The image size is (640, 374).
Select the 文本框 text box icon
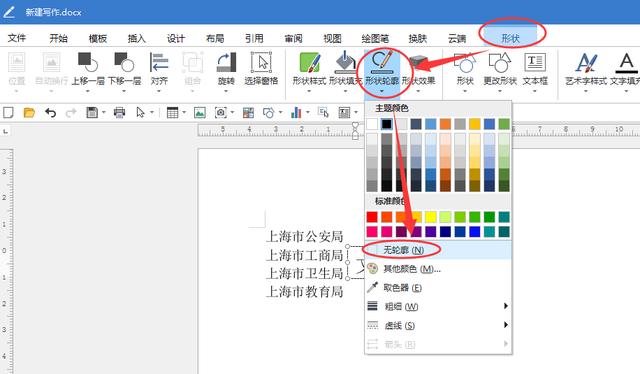535,62
